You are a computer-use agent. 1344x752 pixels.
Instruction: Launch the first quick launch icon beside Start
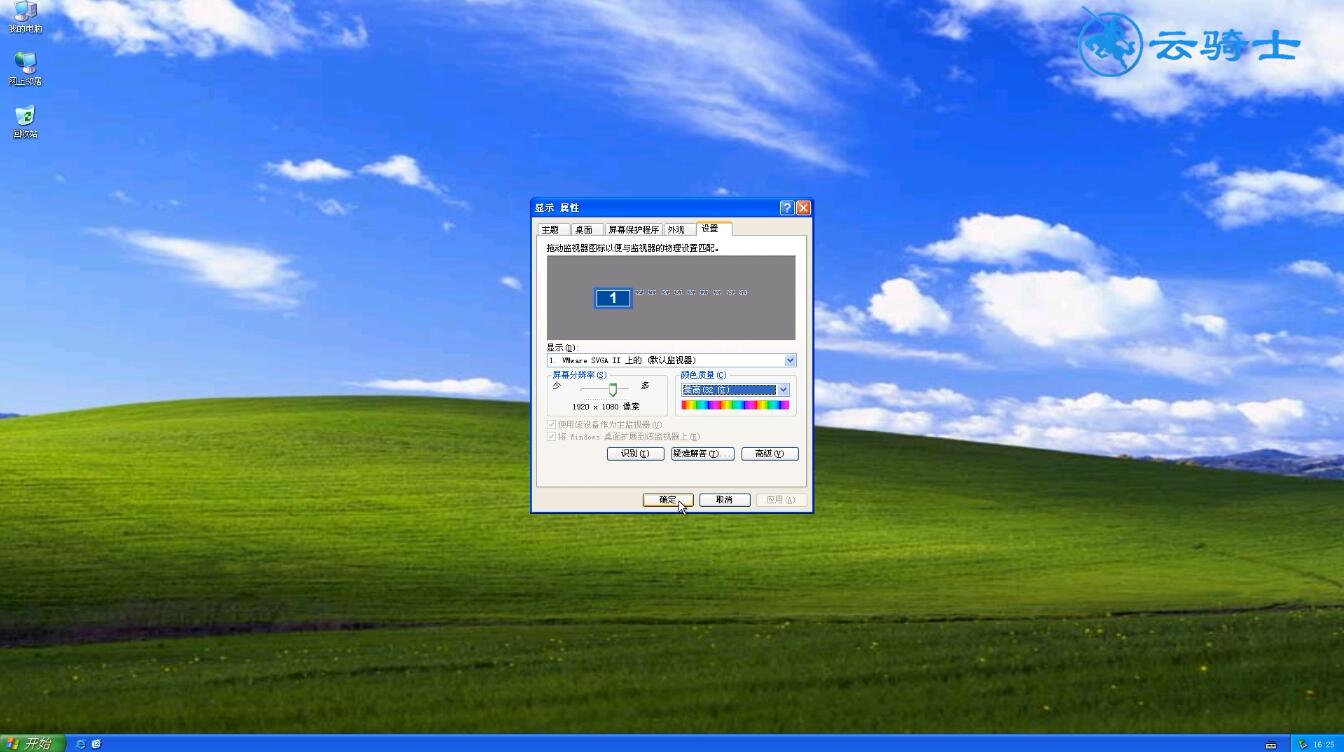pyautogui.click(x=81, y=744)
